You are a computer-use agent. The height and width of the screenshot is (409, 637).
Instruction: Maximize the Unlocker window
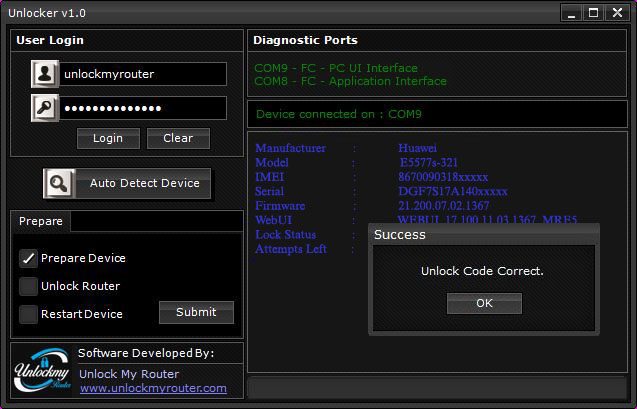coord(594,13)
